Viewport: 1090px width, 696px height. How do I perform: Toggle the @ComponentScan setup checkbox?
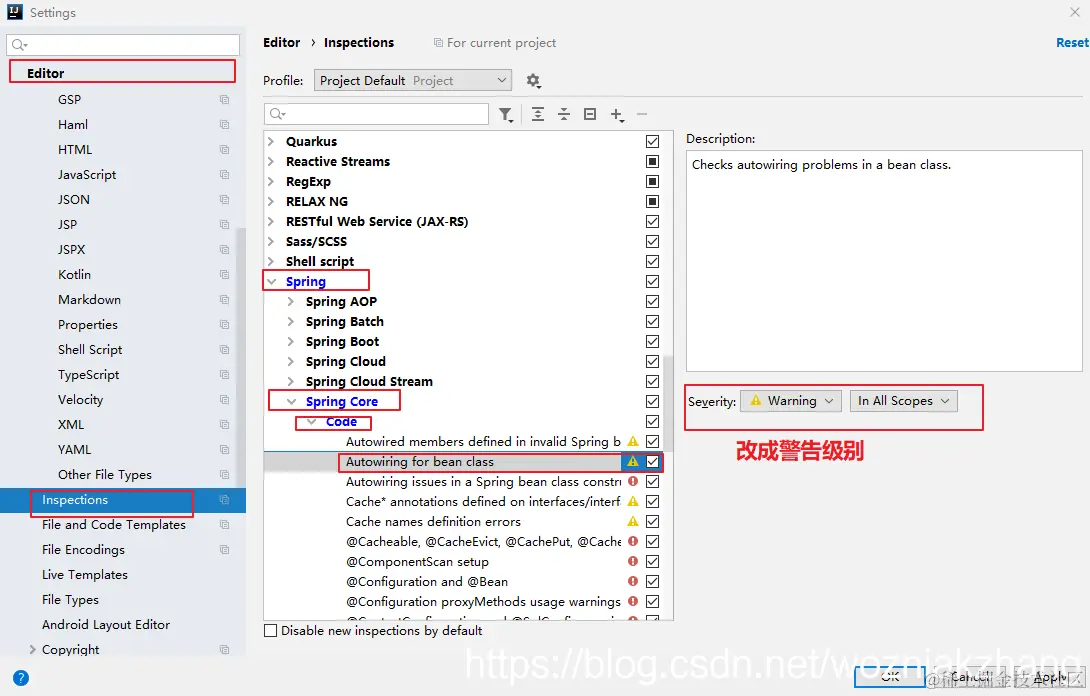(x=652, y=561)
